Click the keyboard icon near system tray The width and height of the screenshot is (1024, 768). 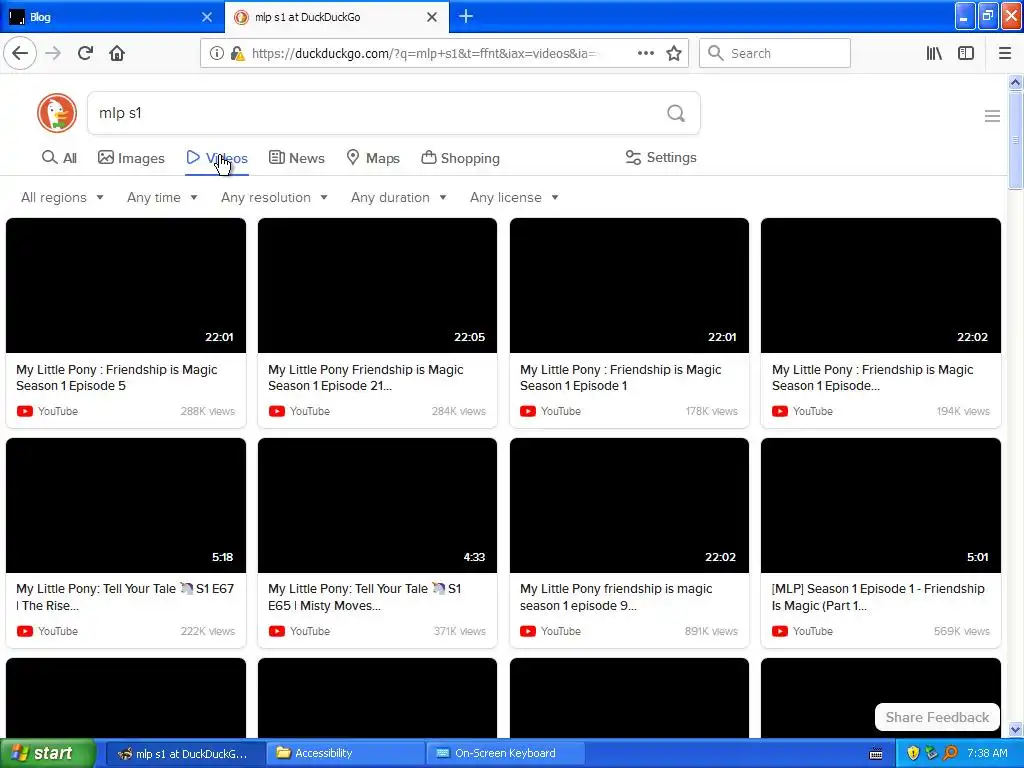click(x=876, y=754)
